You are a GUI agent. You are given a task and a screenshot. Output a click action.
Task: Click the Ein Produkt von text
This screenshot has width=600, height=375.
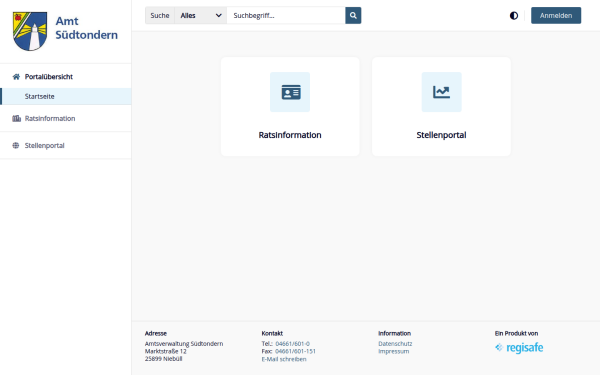(516, 333)
